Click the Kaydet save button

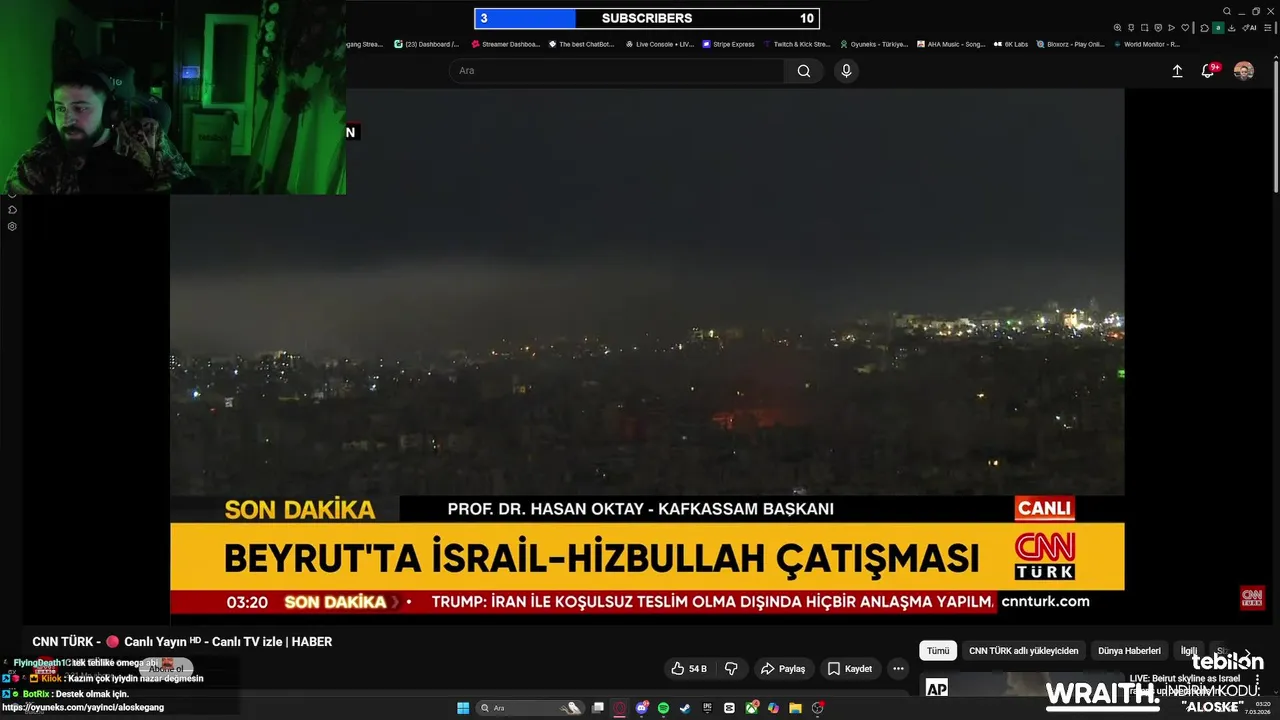click(x=849, y=669)
